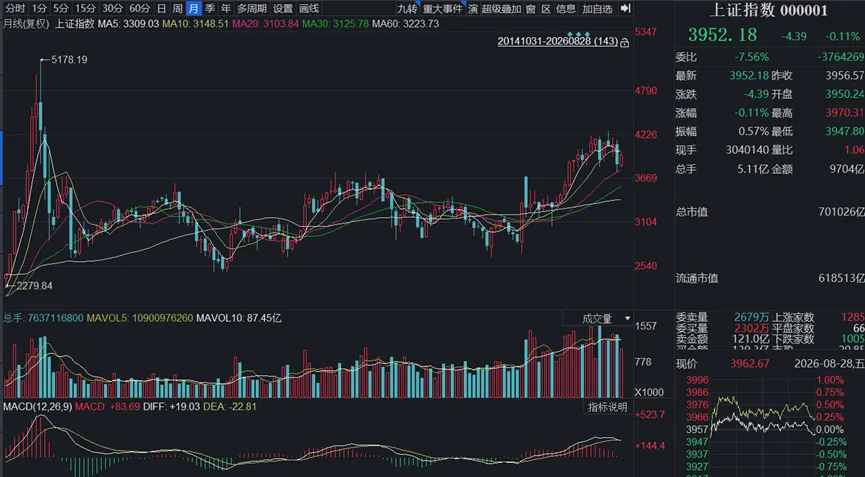
Task: Open the 多周期 multi-period menu
Action: 252,8
